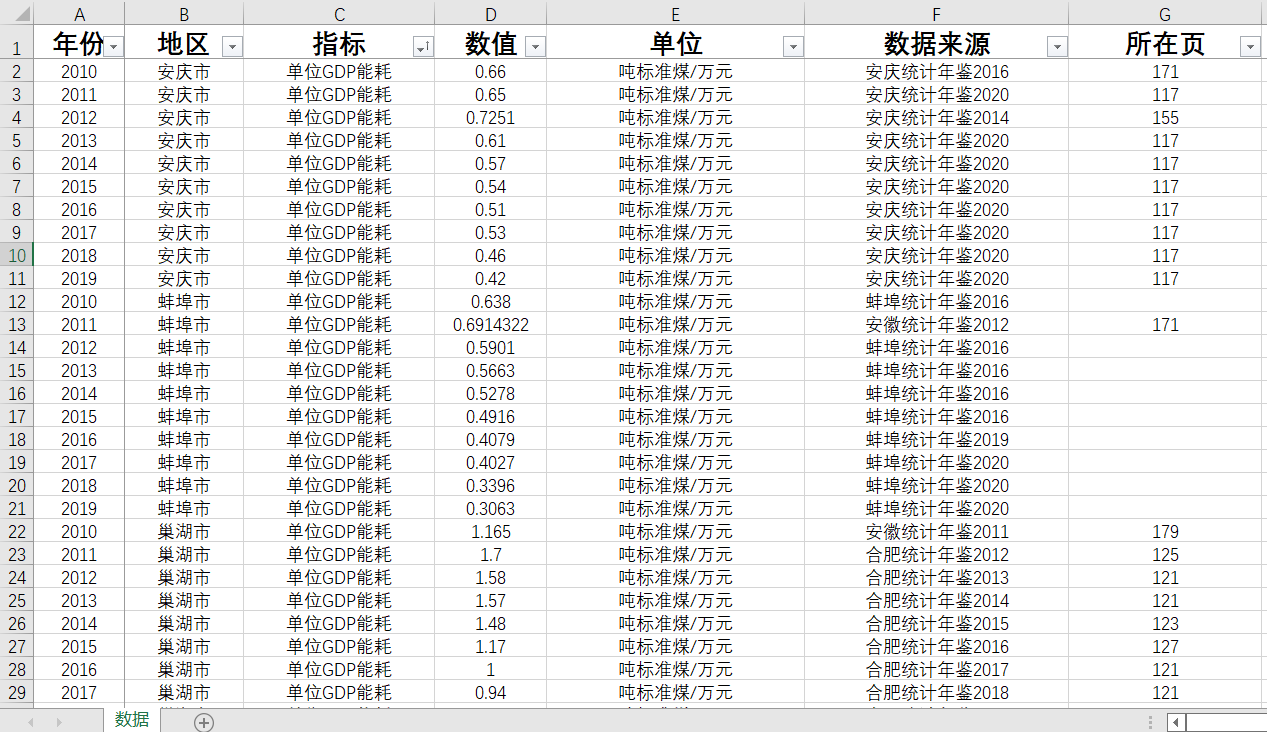Click 单位GDP能耗 cell in row 16
Screen dimensions: 1267x732
[339, 393]
